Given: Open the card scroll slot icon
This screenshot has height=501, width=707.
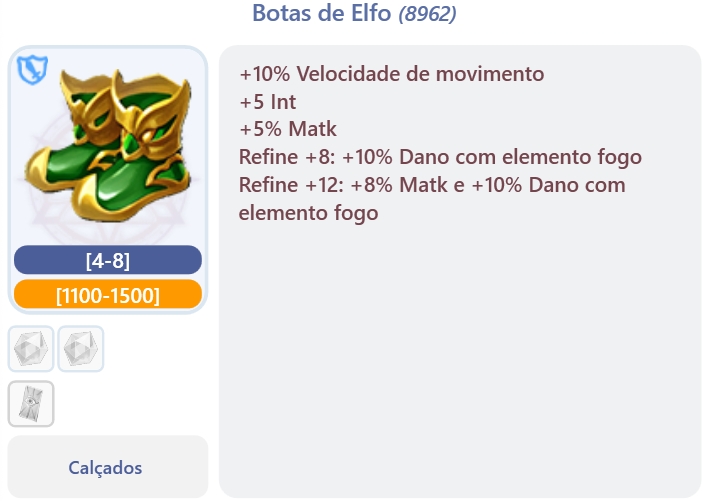Looking at the screenshot, I should [31, 403].
